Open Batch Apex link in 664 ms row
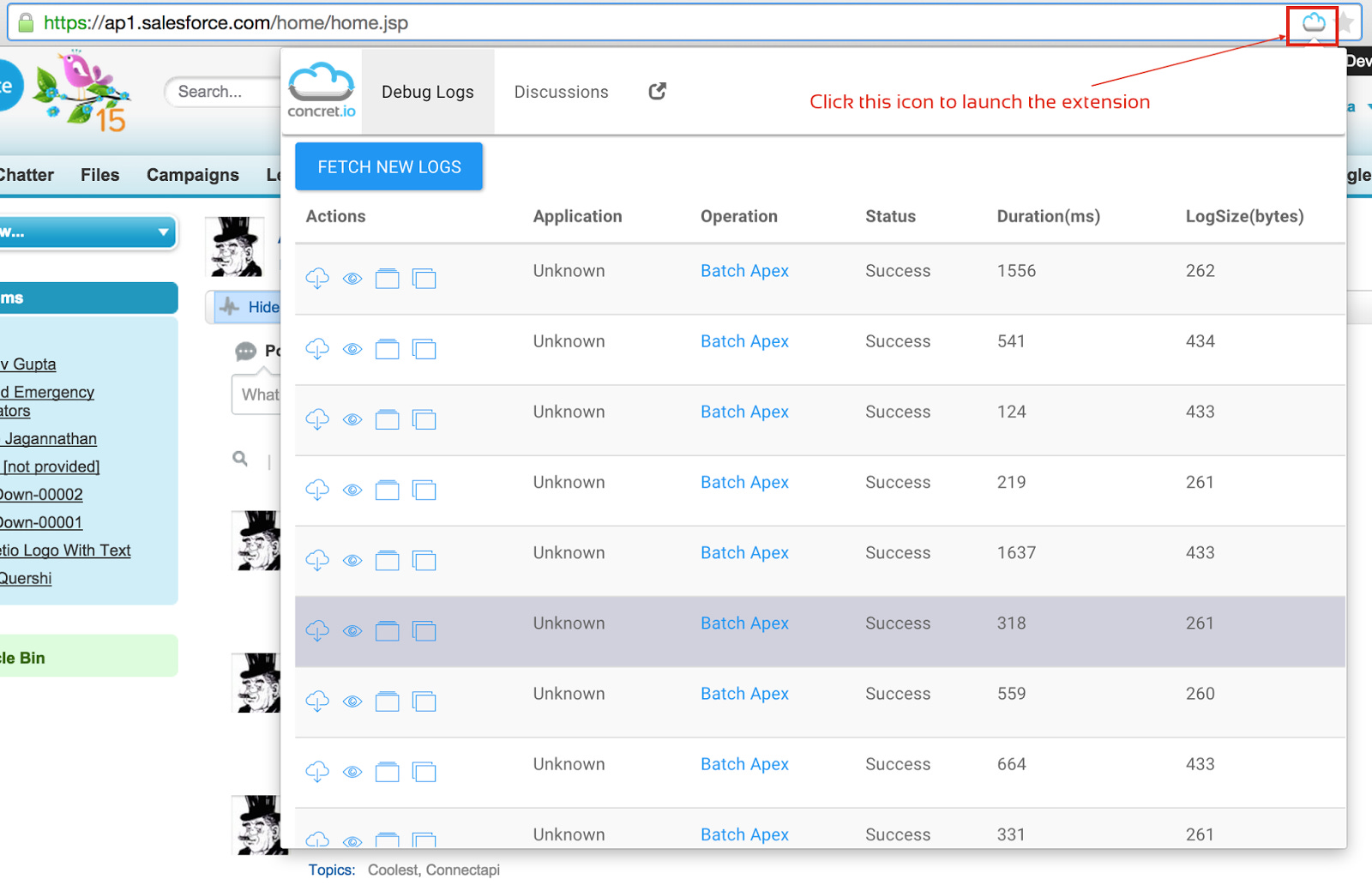The width and height of the screenshot is (1372, 891). pyautogui.click(x=744, y=764)
